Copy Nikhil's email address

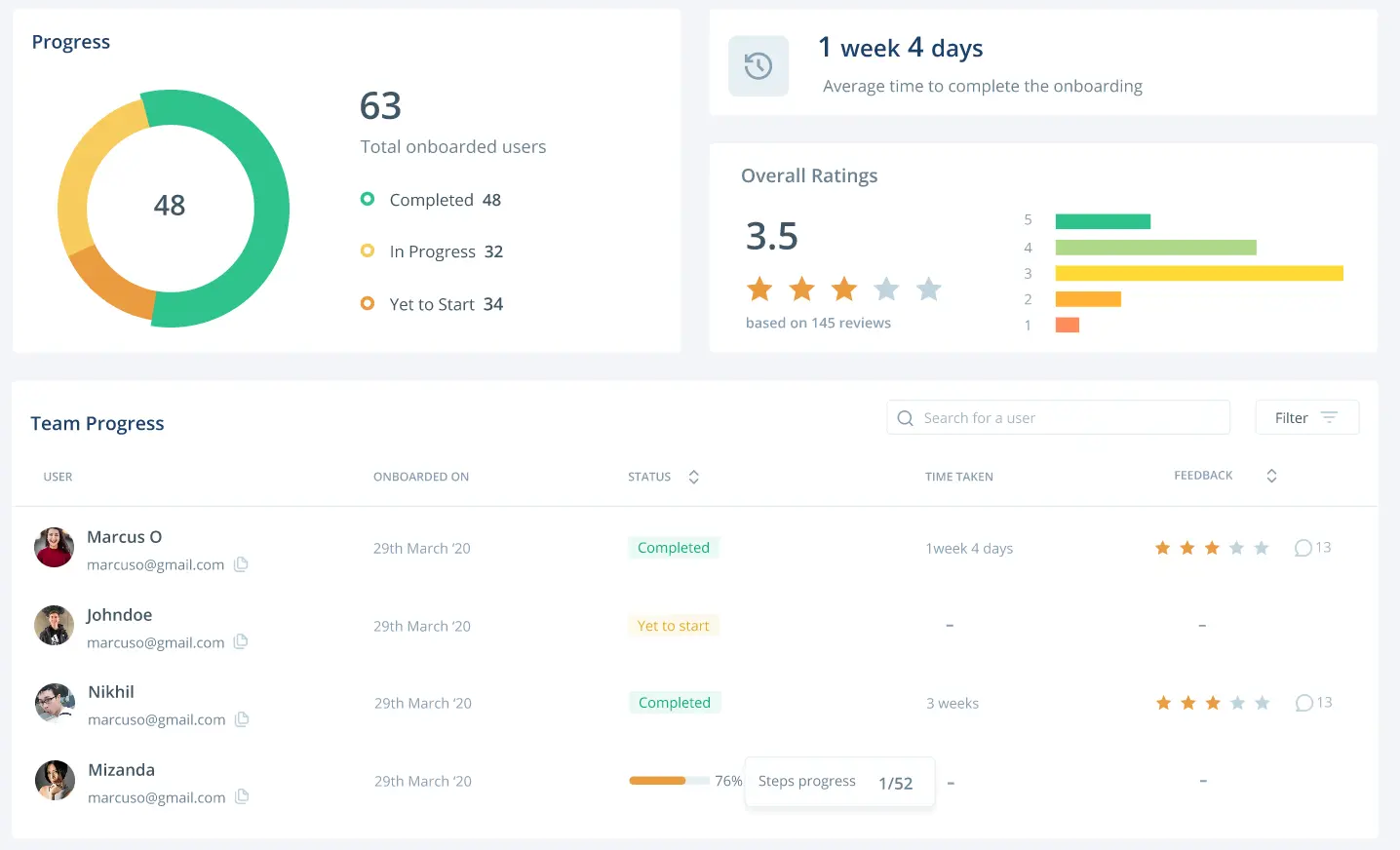(242, 719)
